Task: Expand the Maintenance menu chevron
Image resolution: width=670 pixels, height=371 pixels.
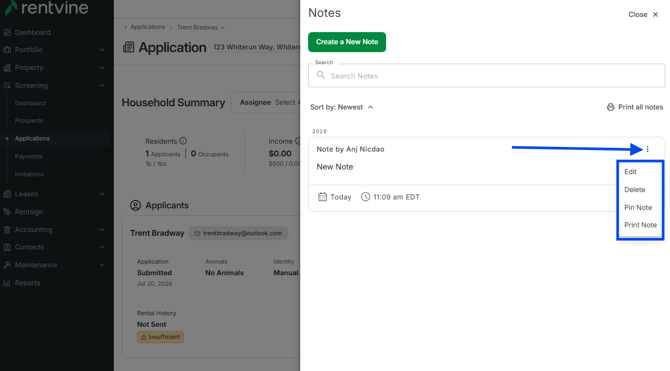Action: pyautogui.click(x=102, y=265)
